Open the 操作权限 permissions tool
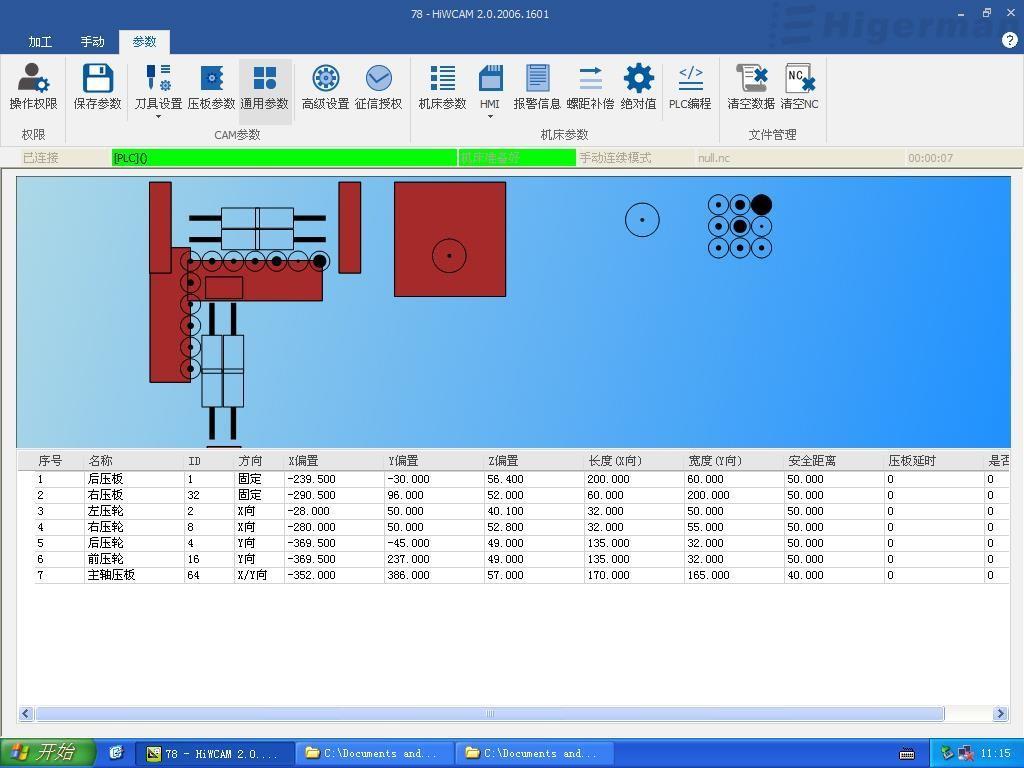 point(33,87)
